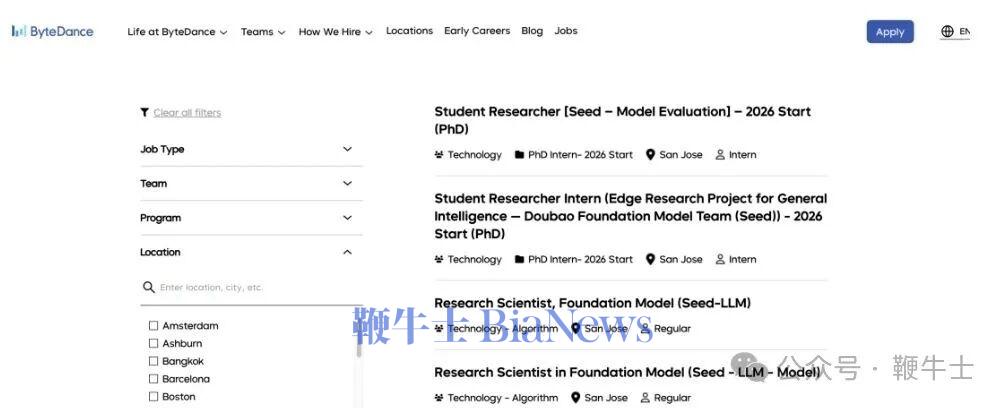1006x408 pixels.
Task: Click the ByteDance logo icon
Action: coord(18,31)
